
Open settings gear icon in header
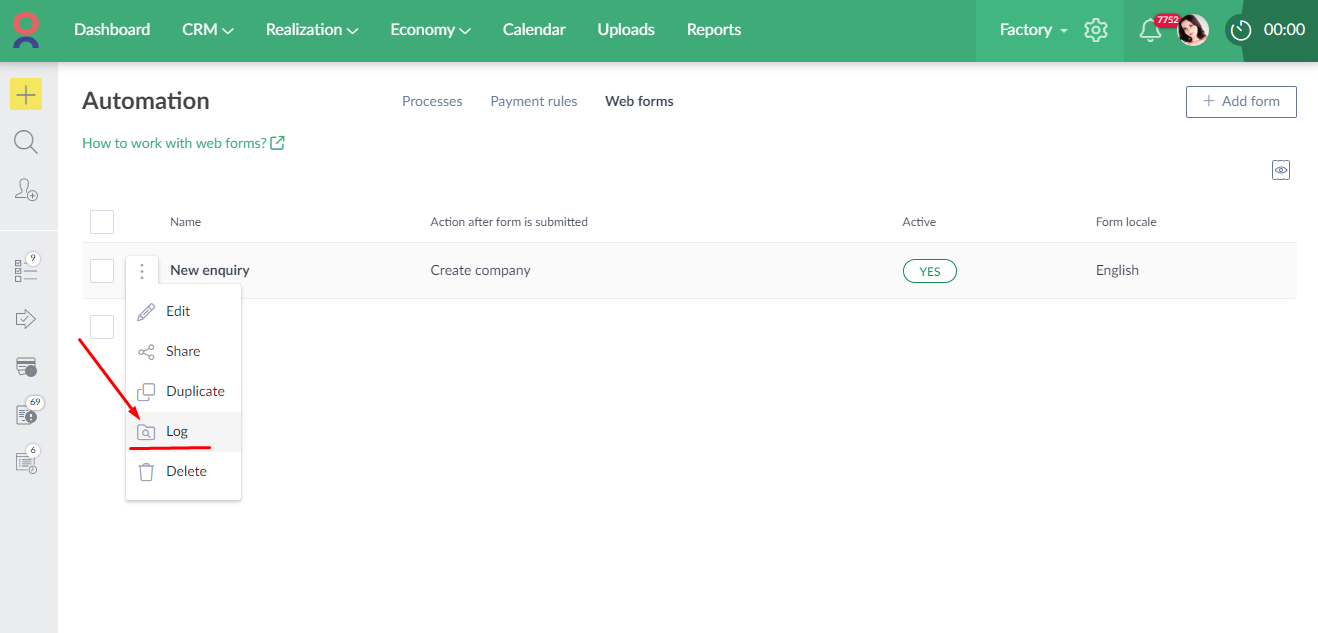[x=1096, y=30]
